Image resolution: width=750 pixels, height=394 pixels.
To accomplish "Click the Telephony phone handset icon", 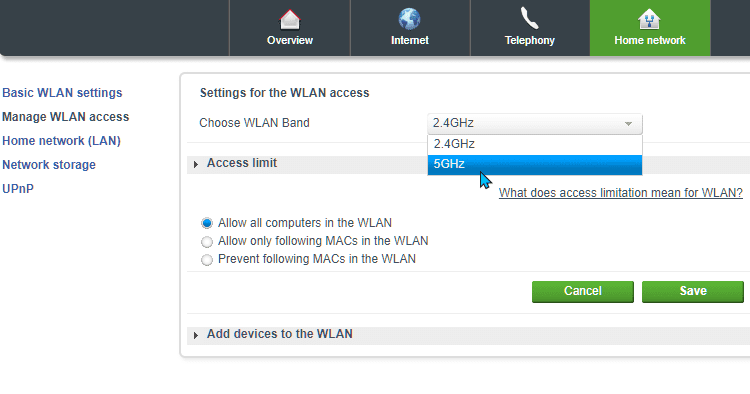I will pos(529,19).
